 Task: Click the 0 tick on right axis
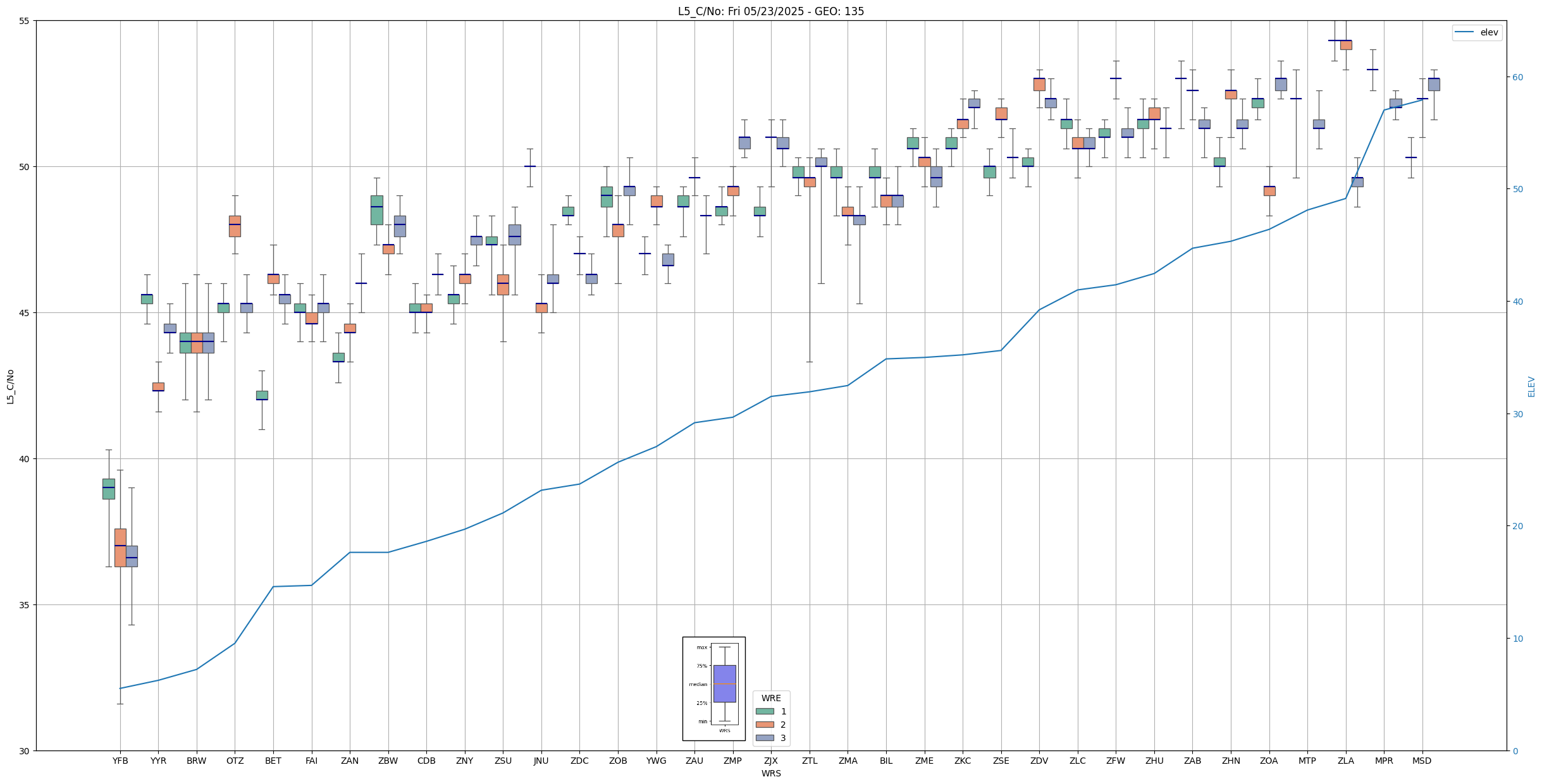pyautogui.click(x=1515, y=751)
